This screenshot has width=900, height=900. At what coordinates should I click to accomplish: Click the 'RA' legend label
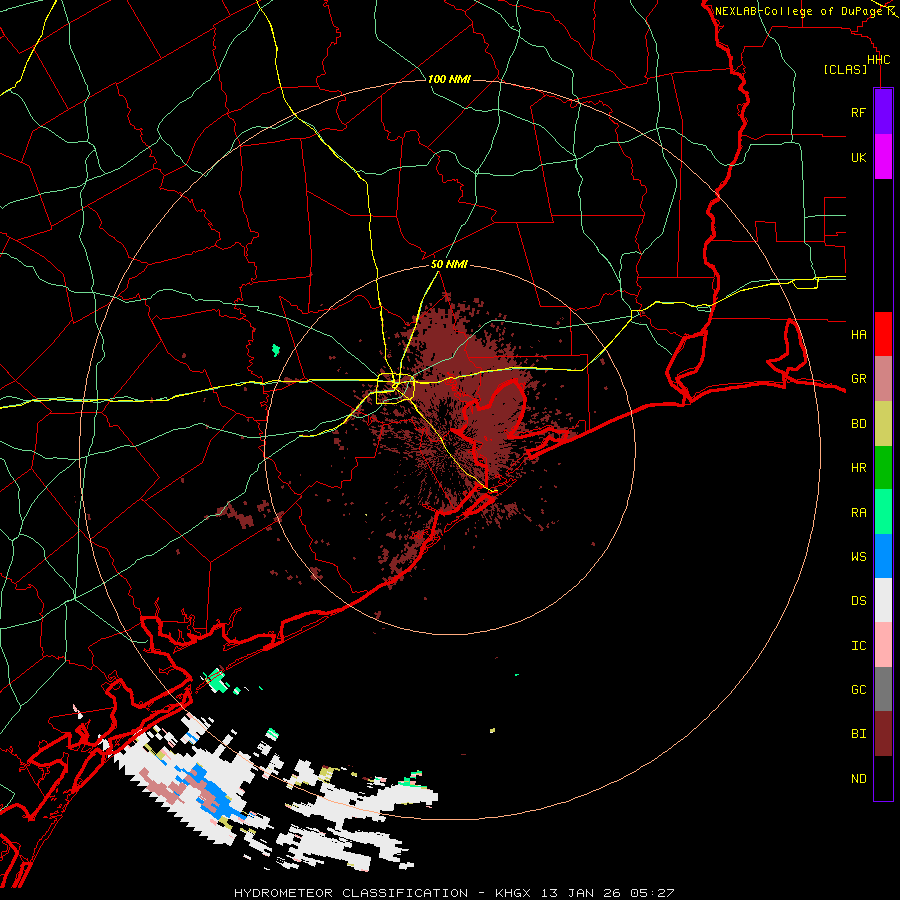(858, 512)
